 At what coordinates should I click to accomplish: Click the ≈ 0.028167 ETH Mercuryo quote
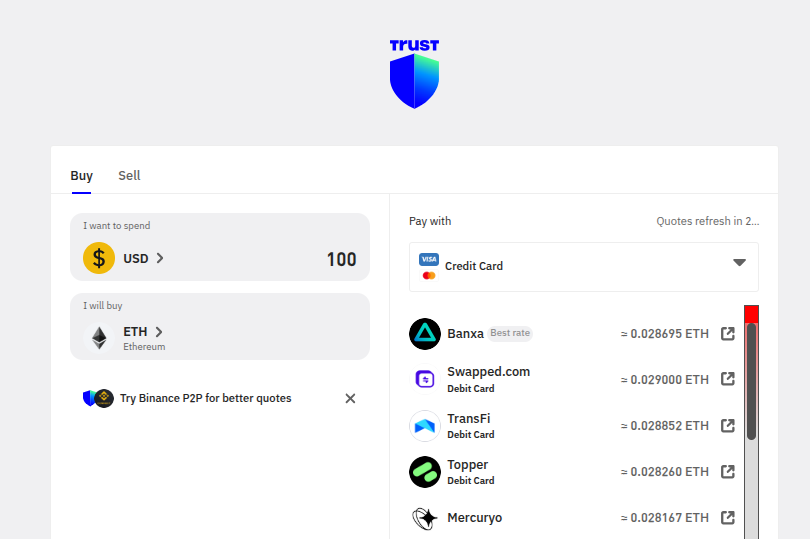(x=664, y=518)
